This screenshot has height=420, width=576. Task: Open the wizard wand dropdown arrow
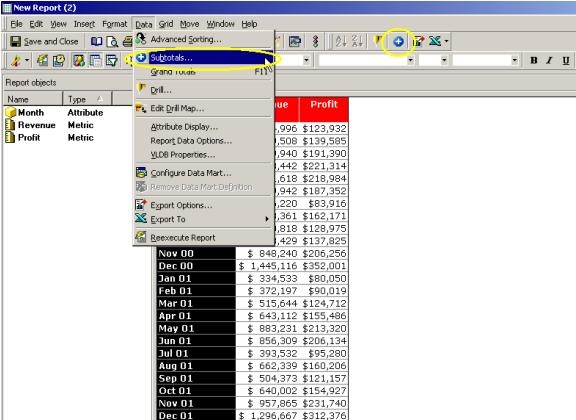tap(27, 60)
